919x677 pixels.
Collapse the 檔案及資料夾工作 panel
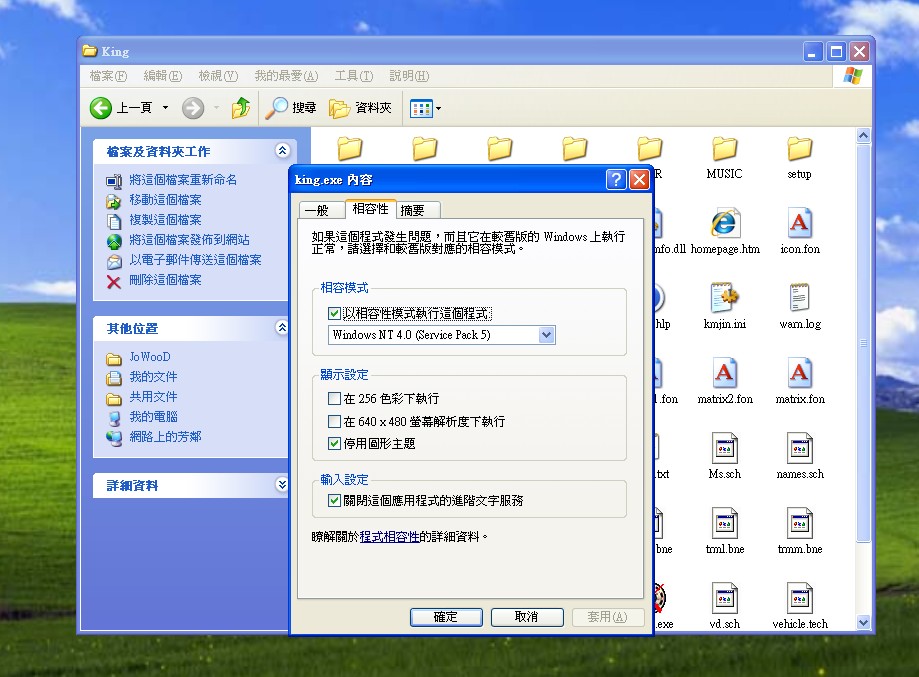point(282,151)
